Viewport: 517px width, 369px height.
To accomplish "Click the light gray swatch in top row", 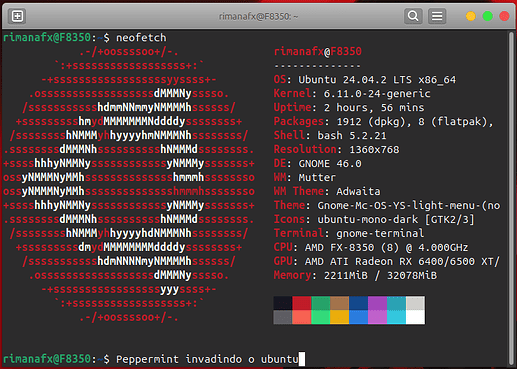I will [x=415, y=303].
